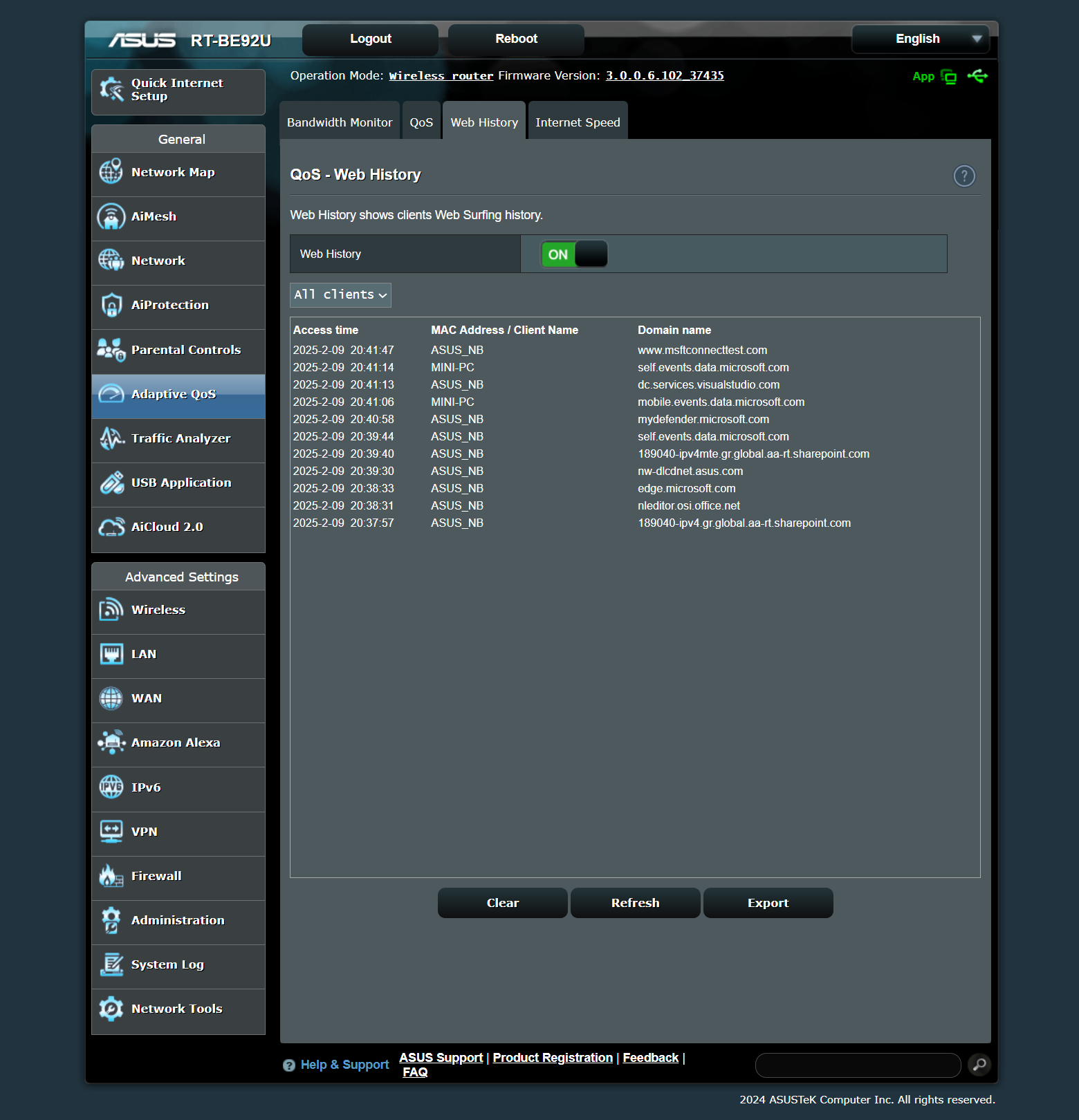Click the green network status icon
The image size is (1079, 1120).
pyautogui.click(x=949, y=77)
